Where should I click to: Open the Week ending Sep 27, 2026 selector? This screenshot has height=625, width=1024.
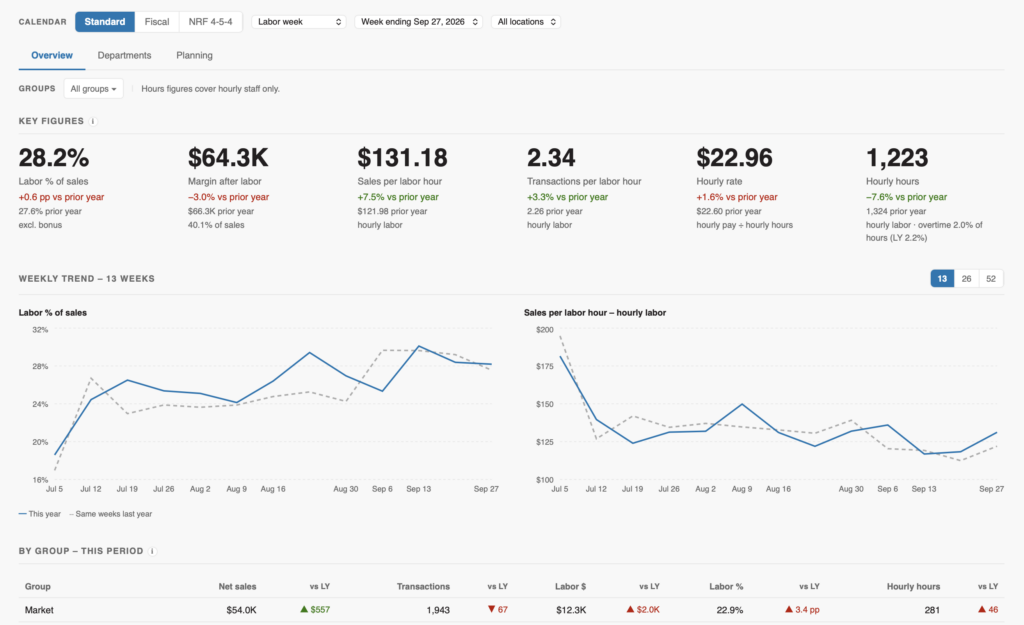418,22
